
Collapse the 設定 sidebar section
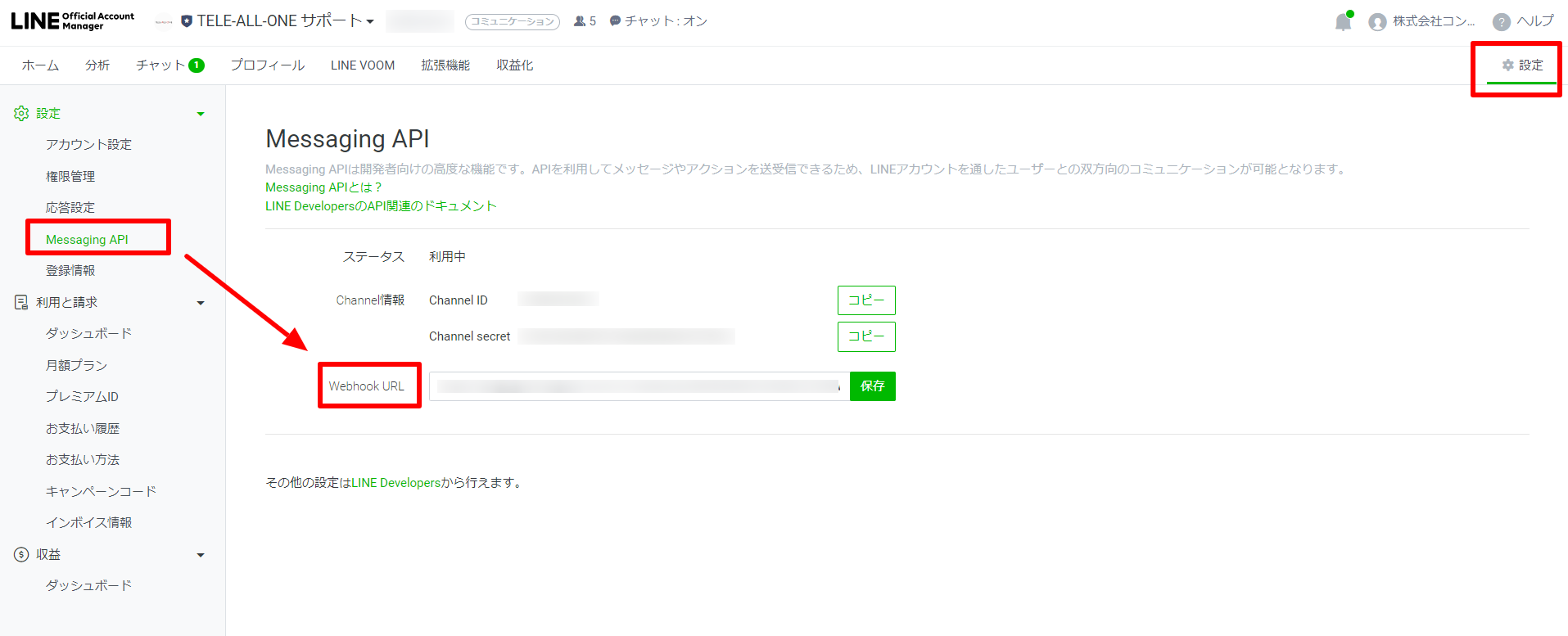click(x=201, y=114)
